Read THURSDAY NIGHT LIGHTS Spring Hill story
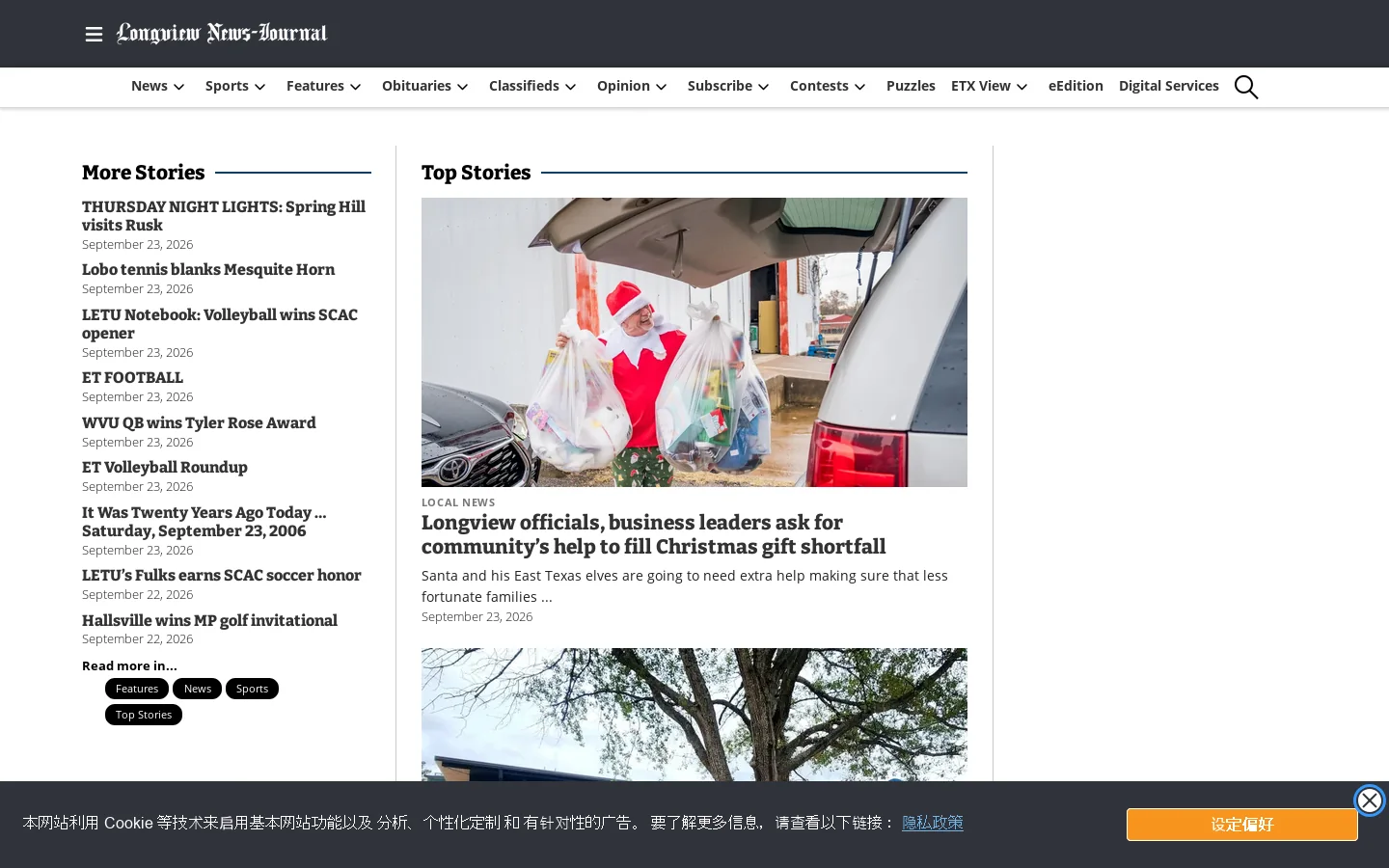 pyautogui.click(x=224, y=216)
